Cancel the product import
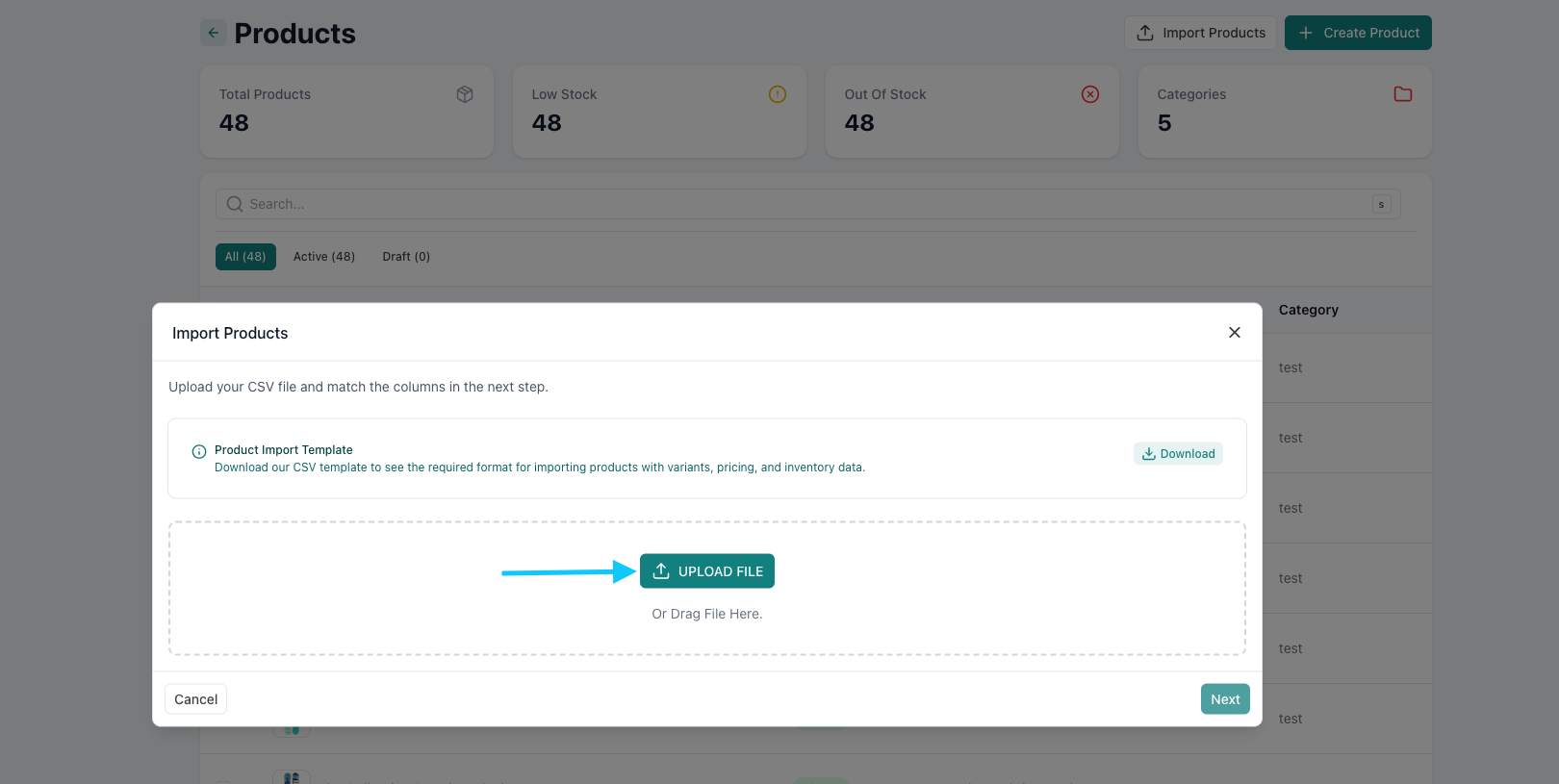 coord(195,699)
